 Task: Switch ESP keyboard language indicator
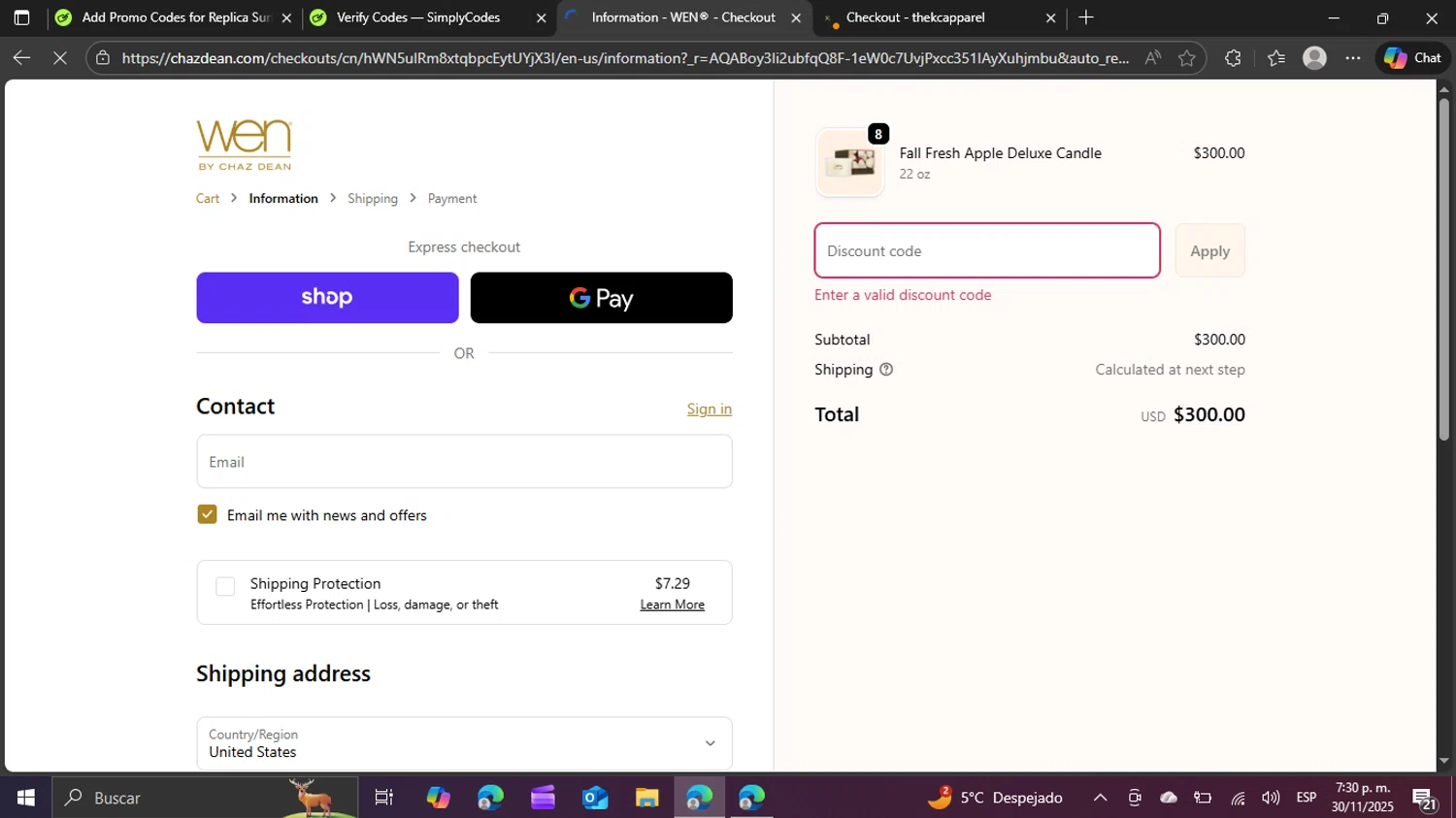tap(1307, 798)
